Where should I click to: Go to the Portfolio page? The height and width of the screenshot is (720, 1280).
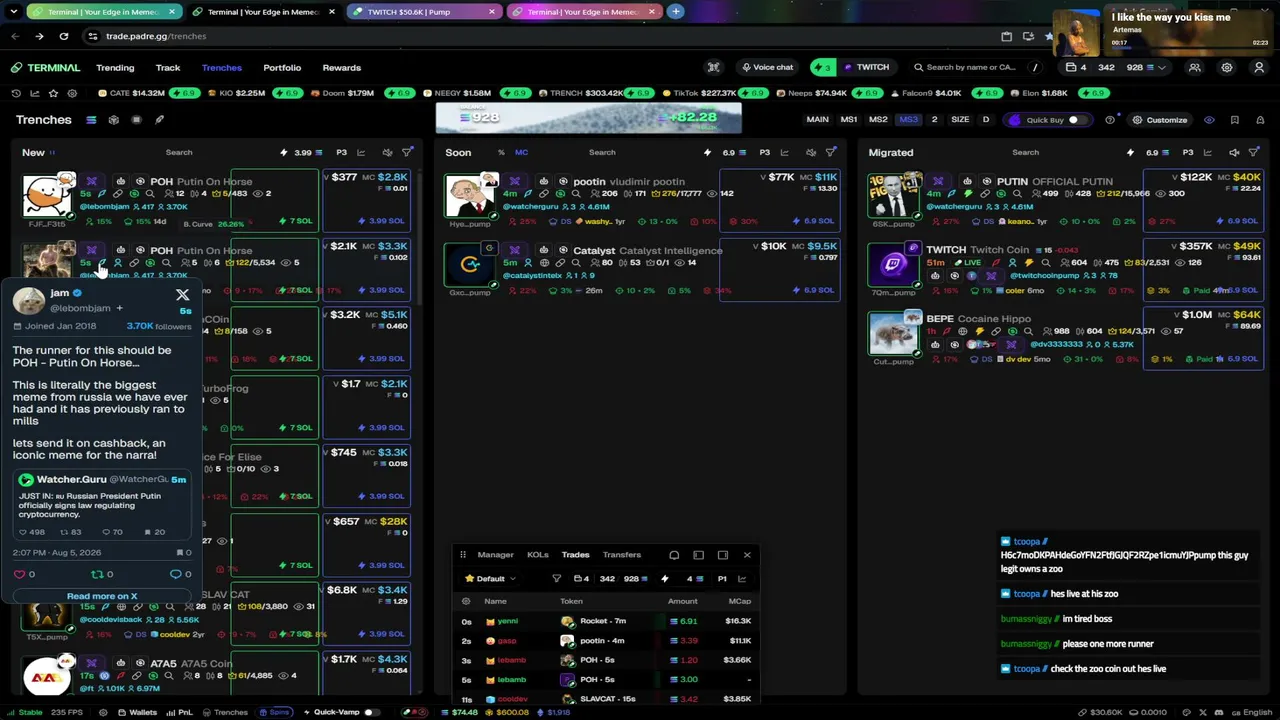[x=282, y=68]
